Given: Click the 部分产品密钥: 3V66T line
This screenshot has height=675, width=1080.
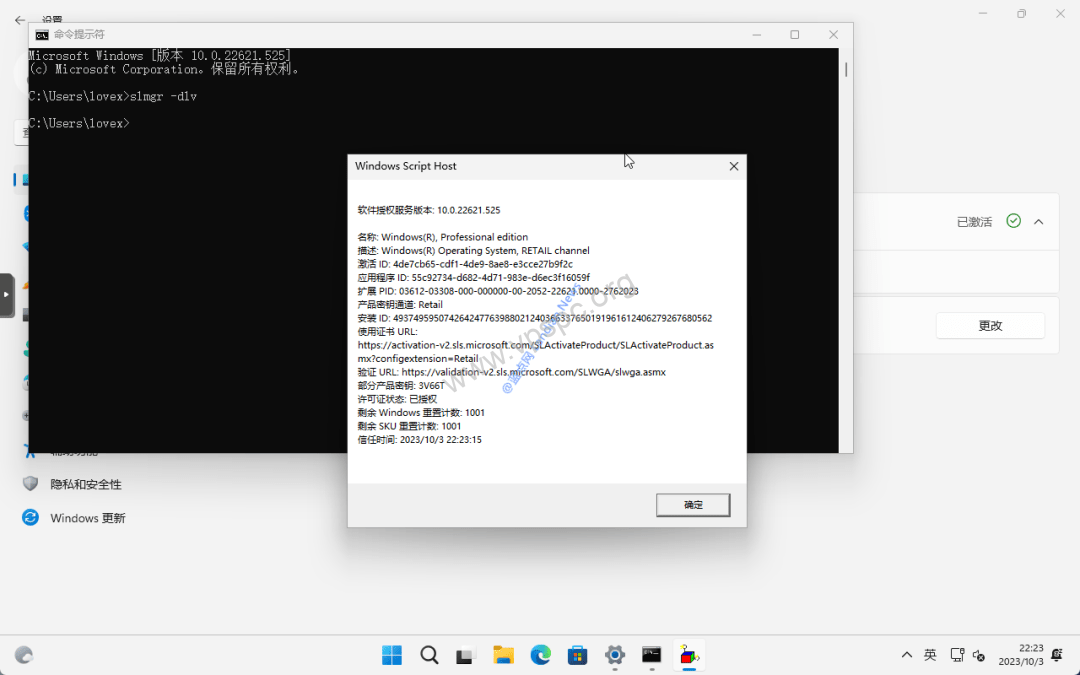Looking at the screenshot, I should pos(401,386).
